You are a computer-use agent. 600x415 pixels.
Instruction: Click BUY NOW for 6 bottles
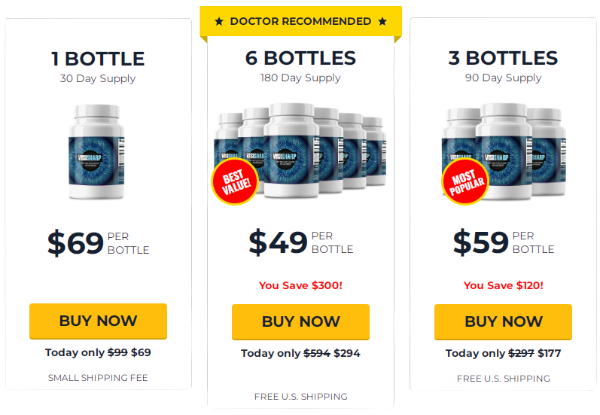pyautogui.click(x=301, y=322)
